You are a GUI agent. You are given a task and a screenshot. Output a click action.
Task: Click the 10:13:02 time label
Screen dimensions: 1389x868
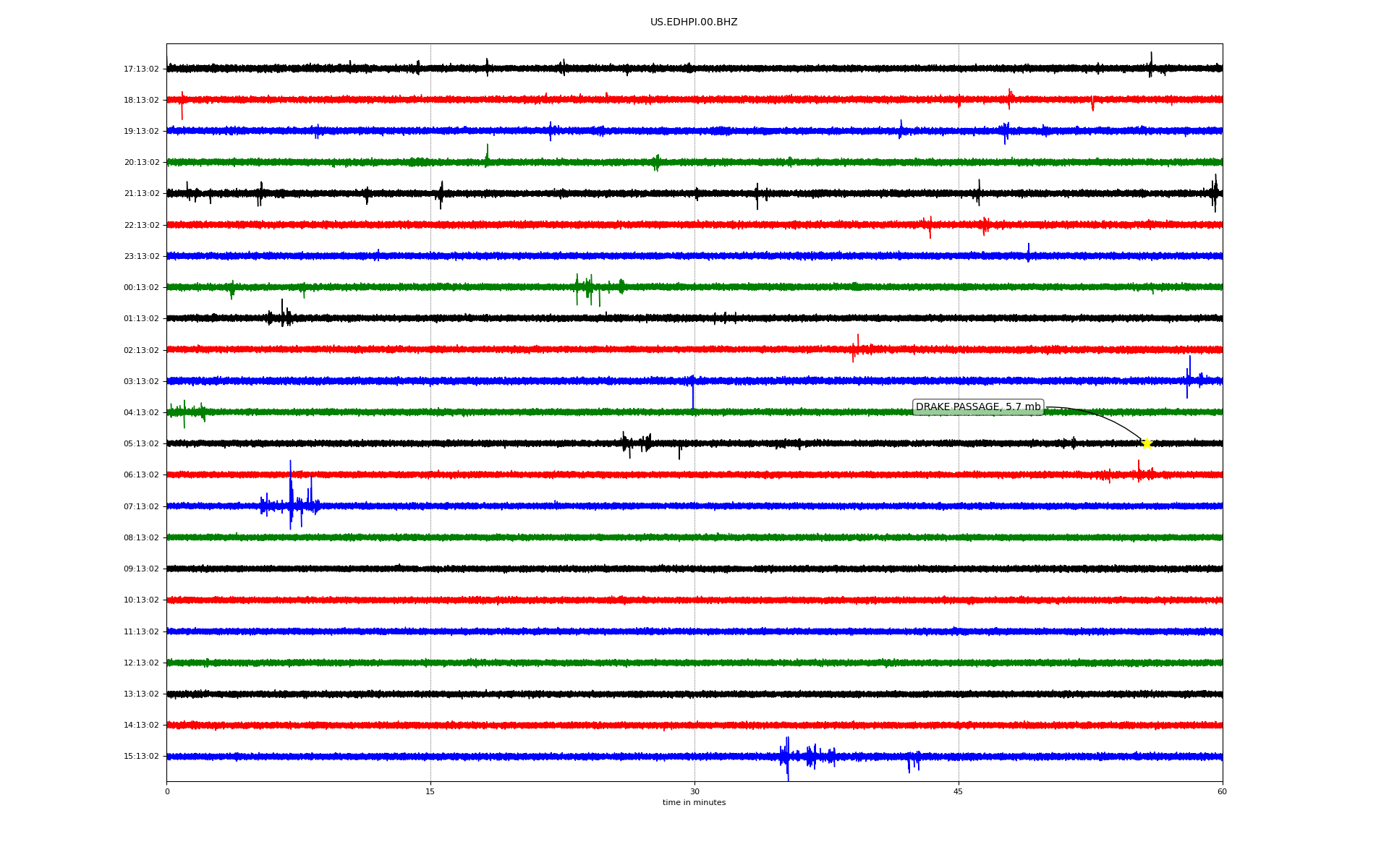[x=141, y=600]
